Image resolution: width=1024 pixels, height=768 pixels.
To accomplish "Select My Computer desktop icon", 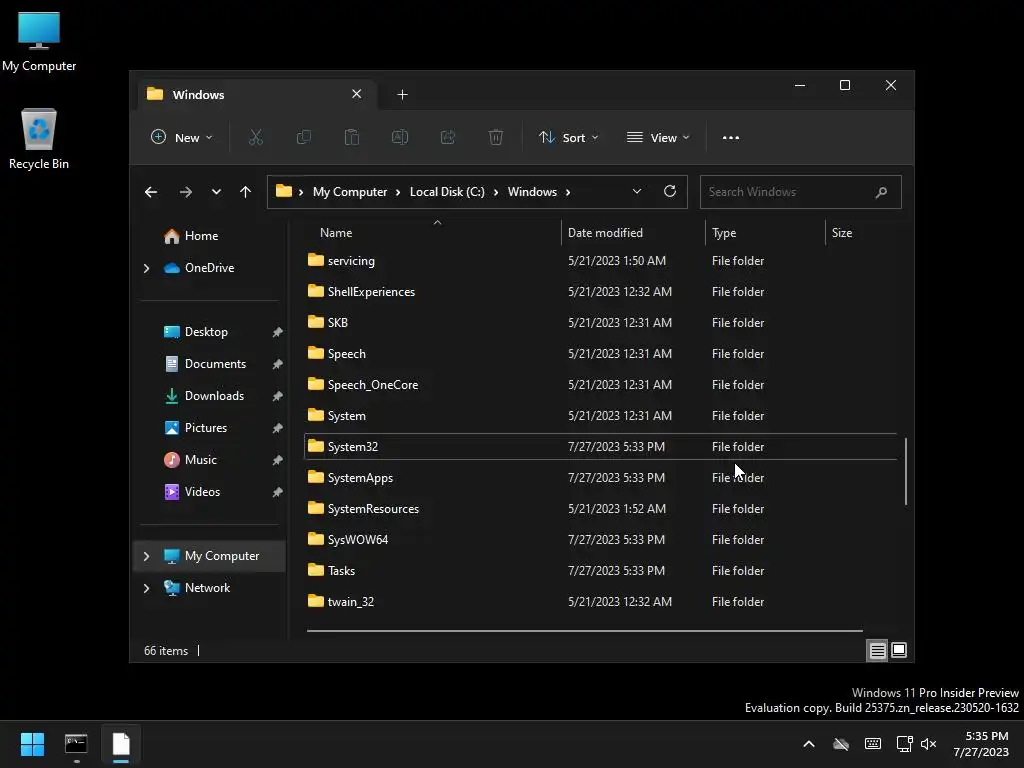I will click(39, 41).
